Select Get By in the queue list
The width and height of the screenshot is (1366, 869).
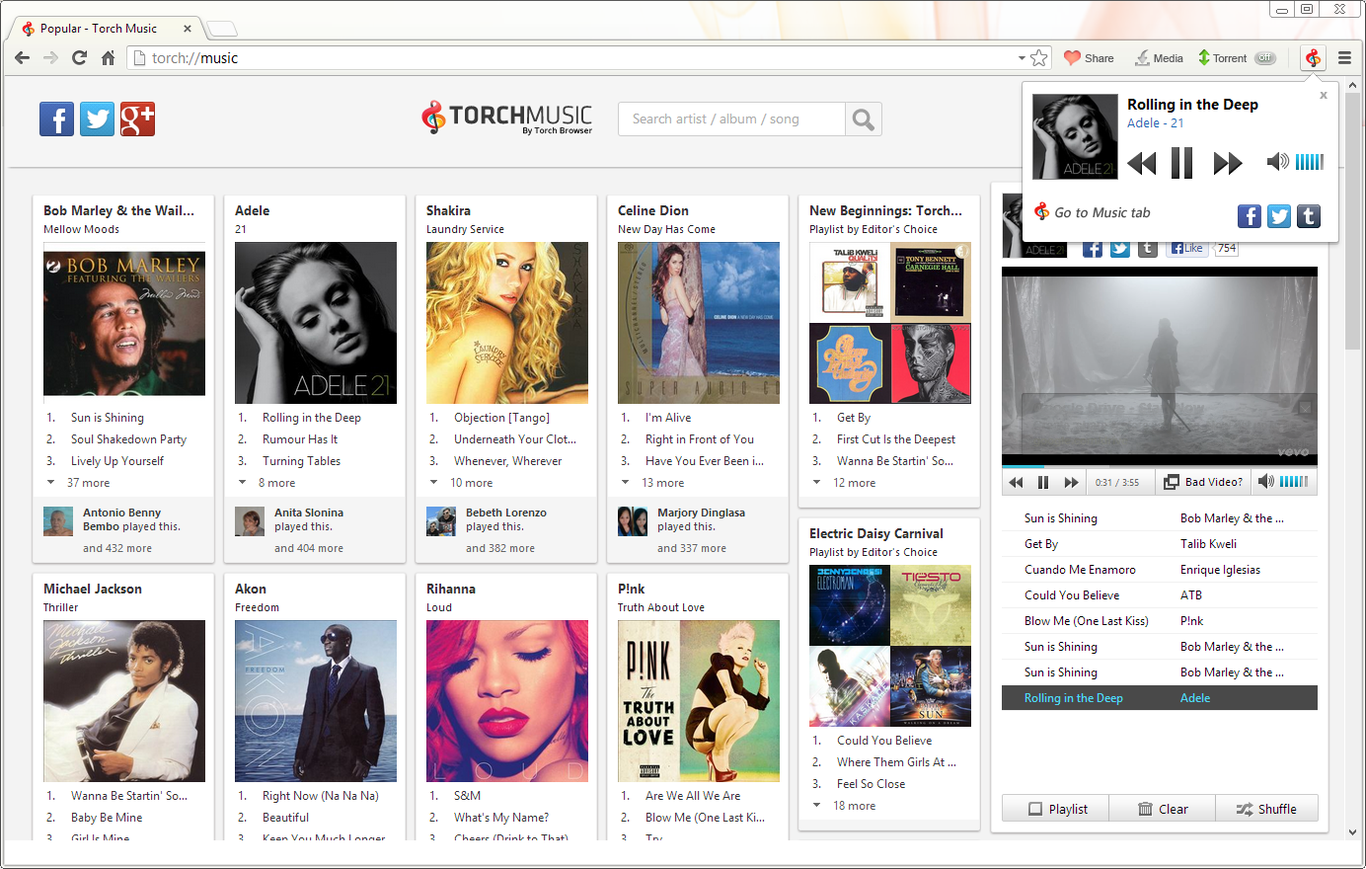[x=1159, y=544]
